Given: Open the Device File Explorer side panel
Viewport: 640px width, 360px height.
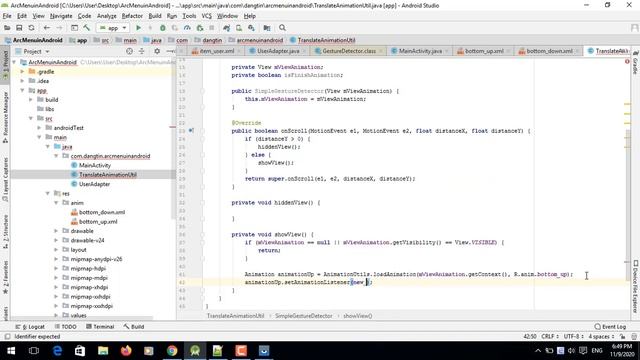Looking at the screenshot, I should (x=636, y=286).
